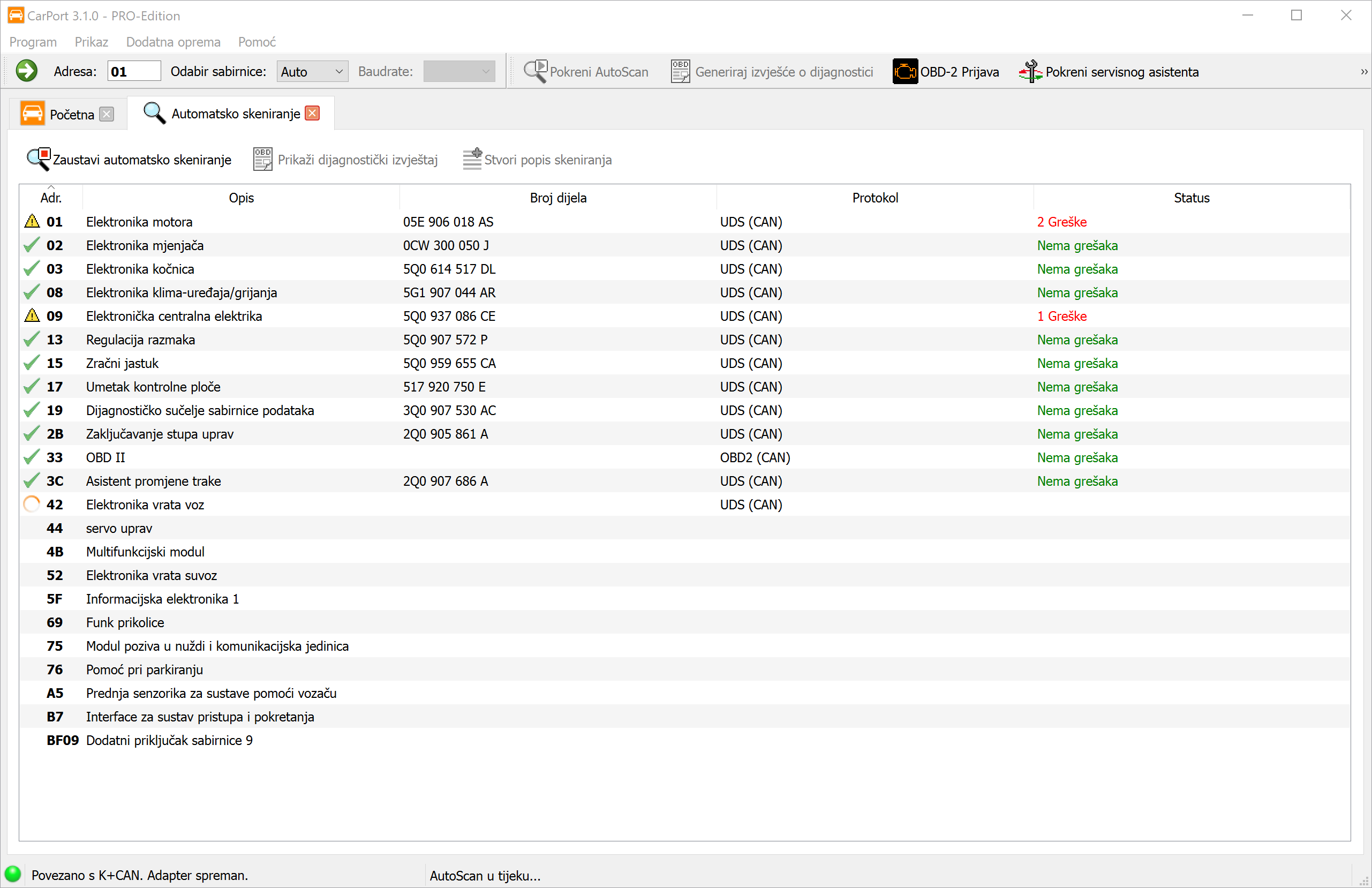Click warning icon for Elektronika motora
1372x888 pixels.
click(x=32, y=221)
